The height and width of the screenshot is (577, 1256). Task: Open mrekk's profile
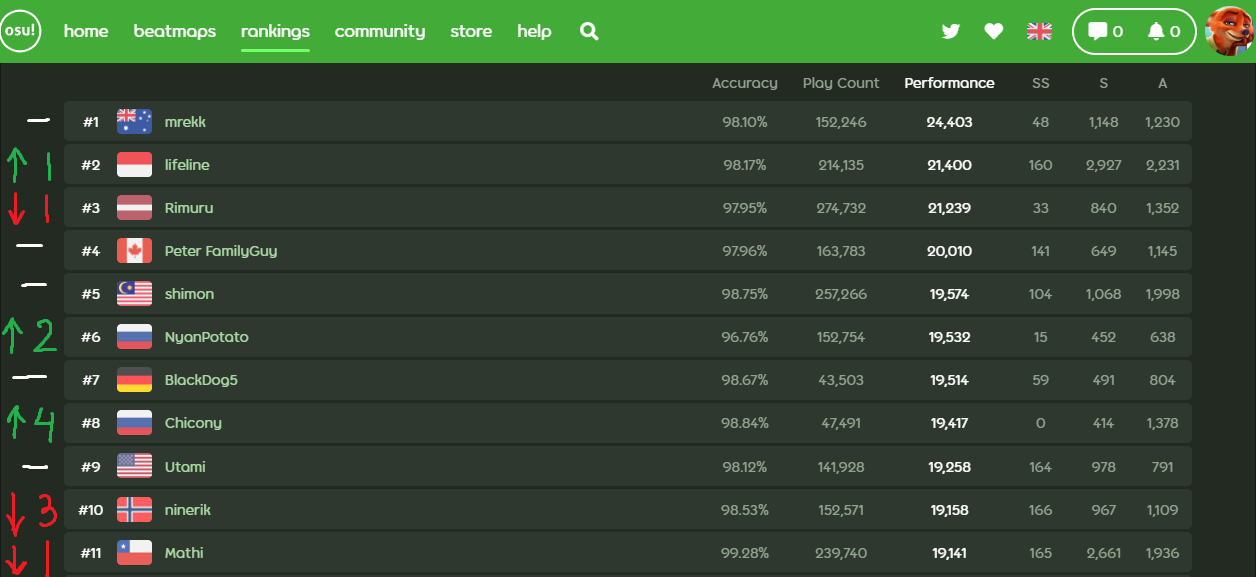pos(185,122)
